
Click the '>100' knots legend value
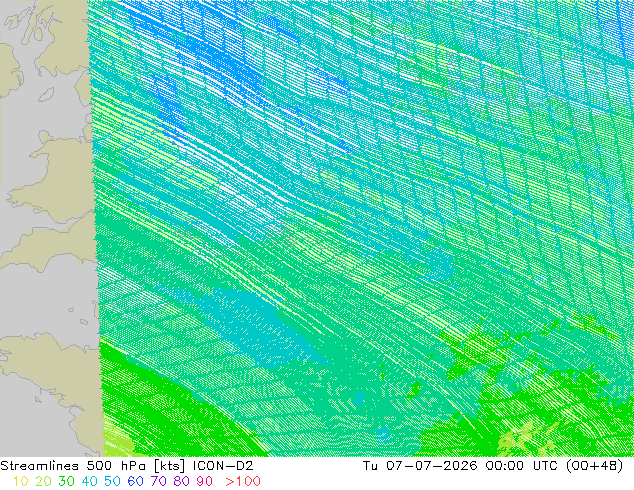(243, 481)
